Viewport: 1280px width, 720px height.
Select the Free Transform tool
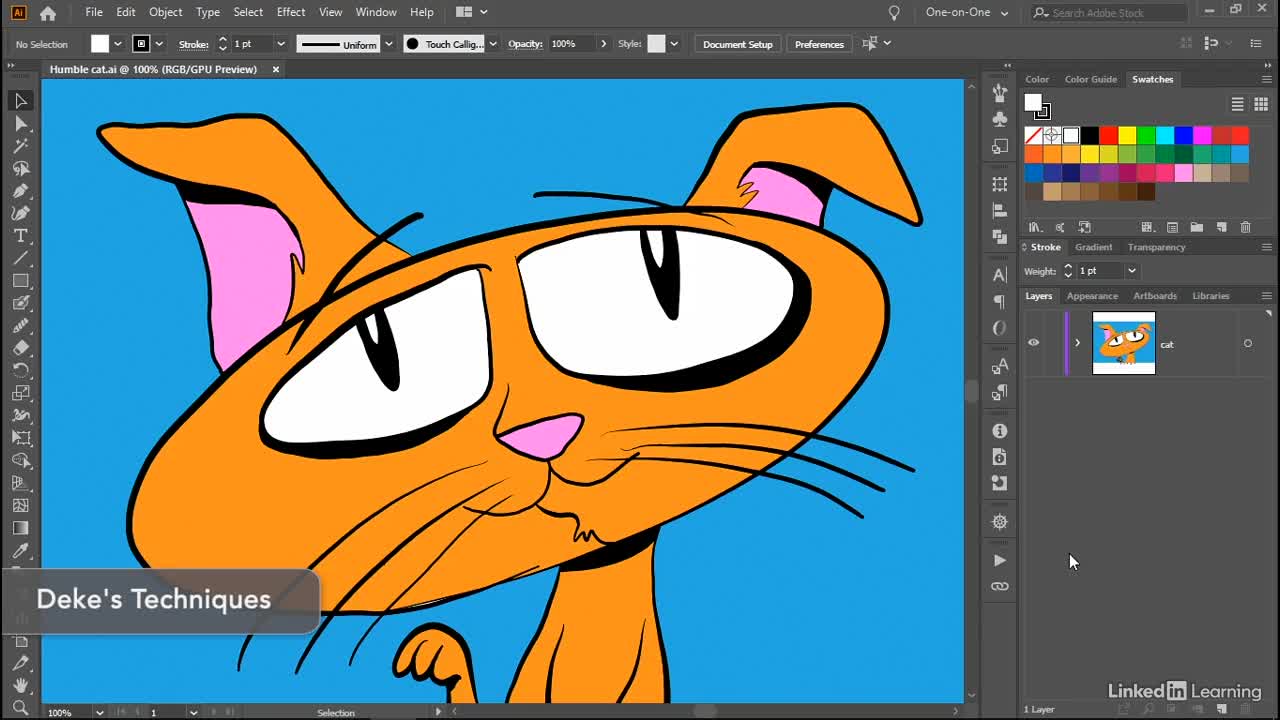pos(20,438)
